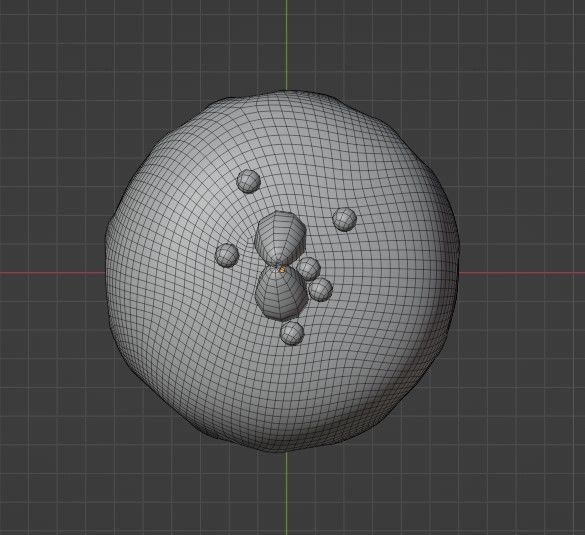
Task: Select the orange origin point at mesh center
Action: (282, 269)
